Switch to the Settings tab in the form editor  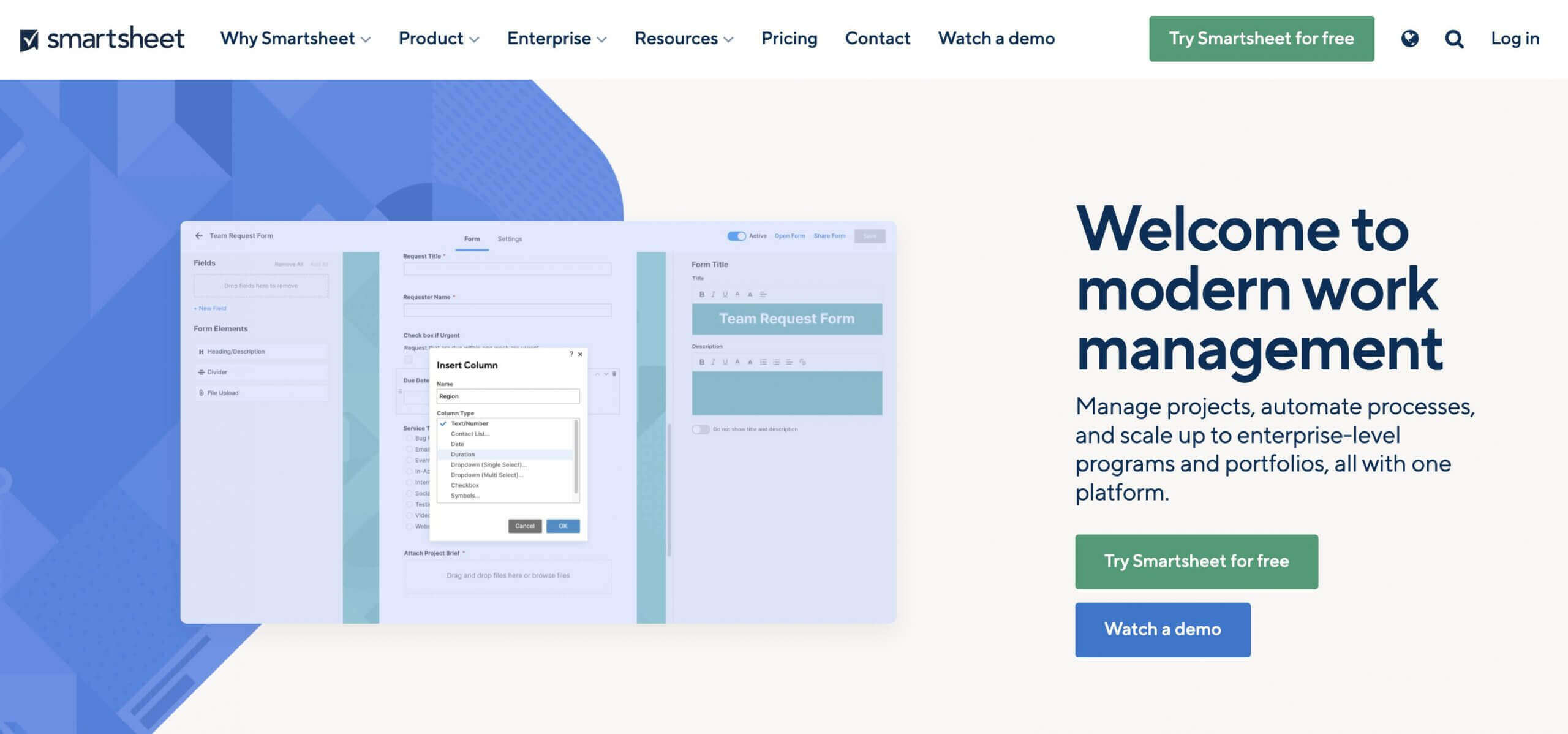click(x=510, y=238)
